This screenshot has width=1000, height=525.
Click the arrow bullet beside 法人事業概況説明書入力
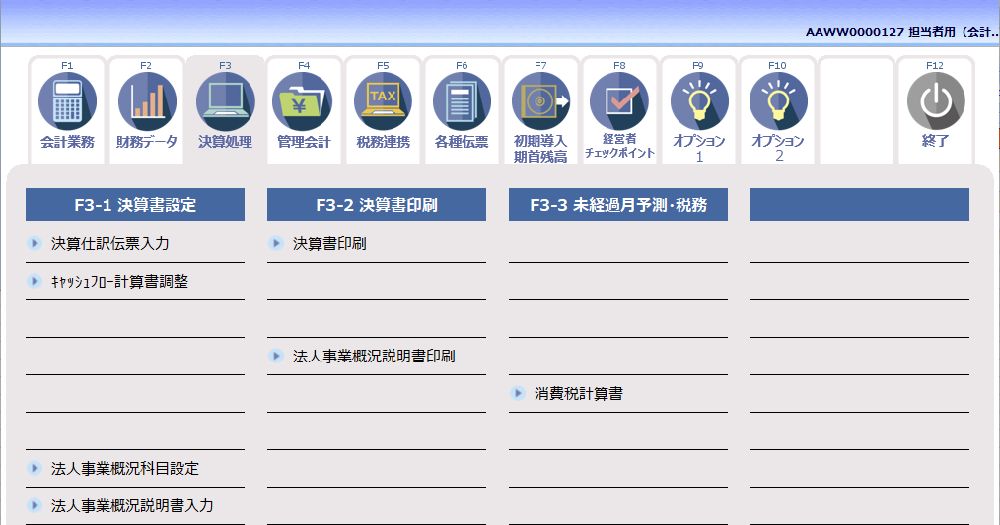pyautogui.click(x=34, y=505)
